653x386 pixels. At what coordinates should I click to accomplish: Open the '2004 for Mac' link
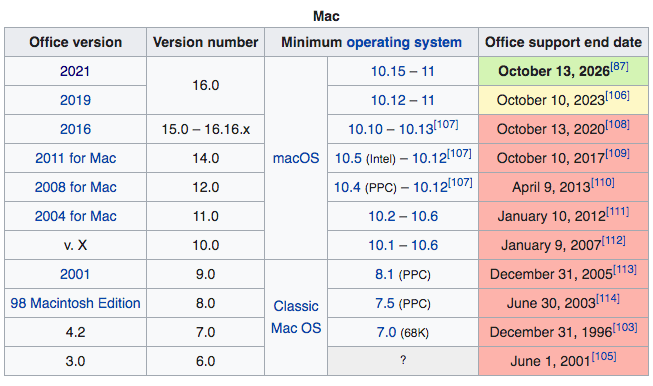[75, 216]
